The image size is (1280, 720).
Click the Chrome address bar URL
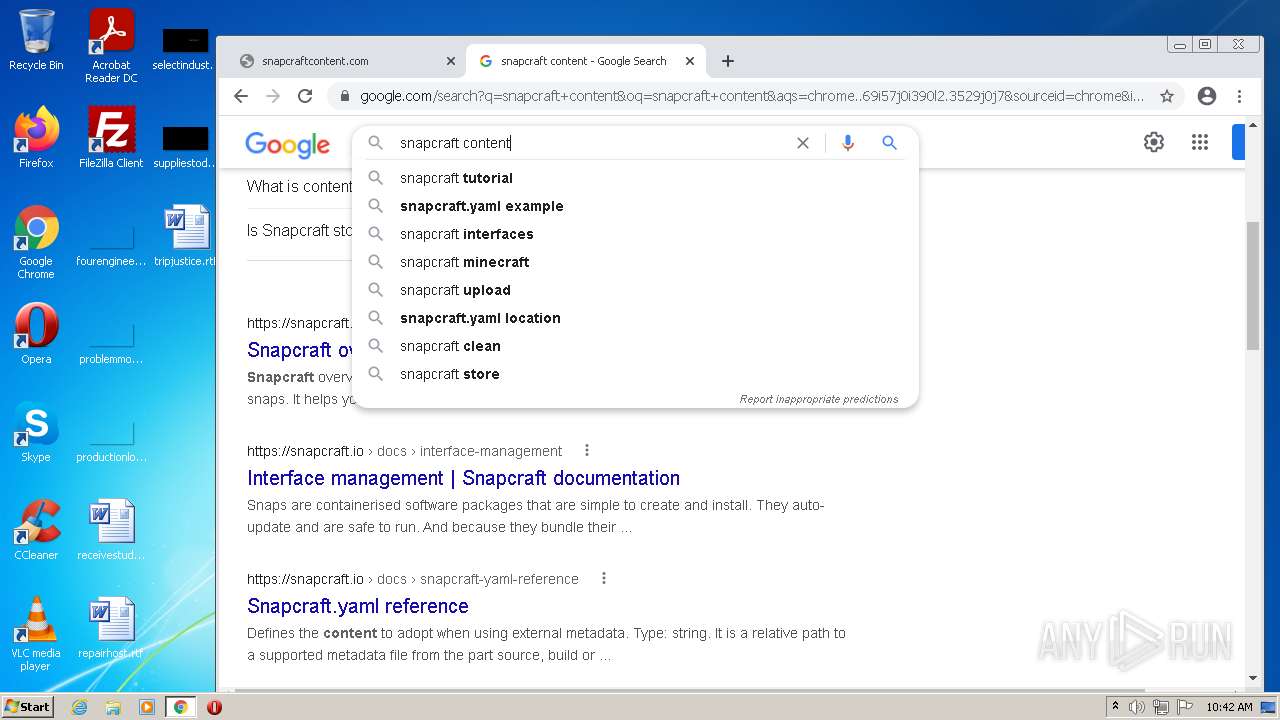point(752,96)
